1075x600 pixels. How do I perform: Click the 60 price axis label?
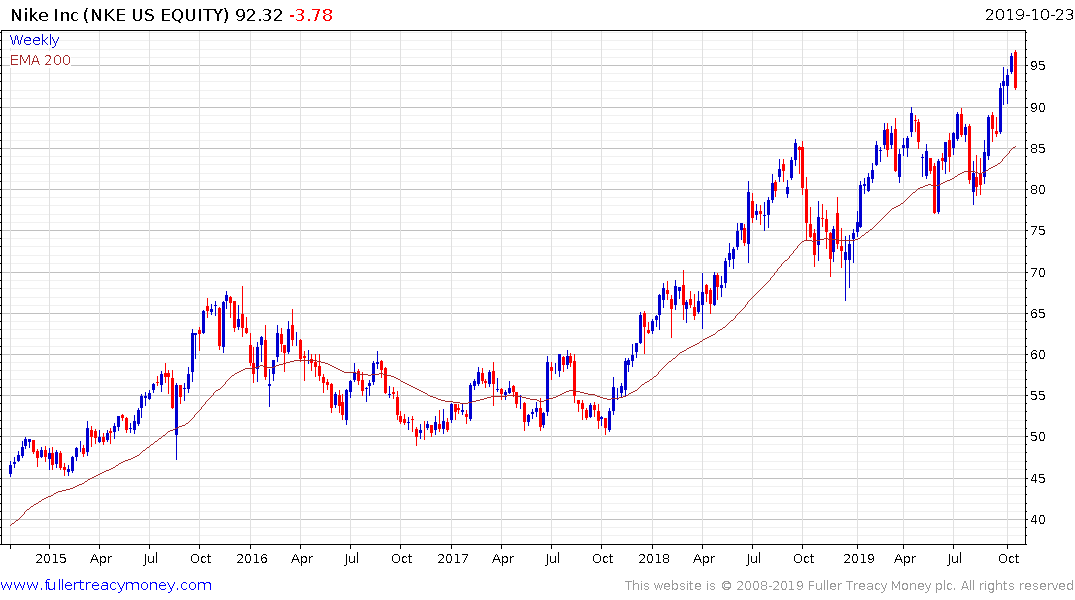[x=1037, y=355]
